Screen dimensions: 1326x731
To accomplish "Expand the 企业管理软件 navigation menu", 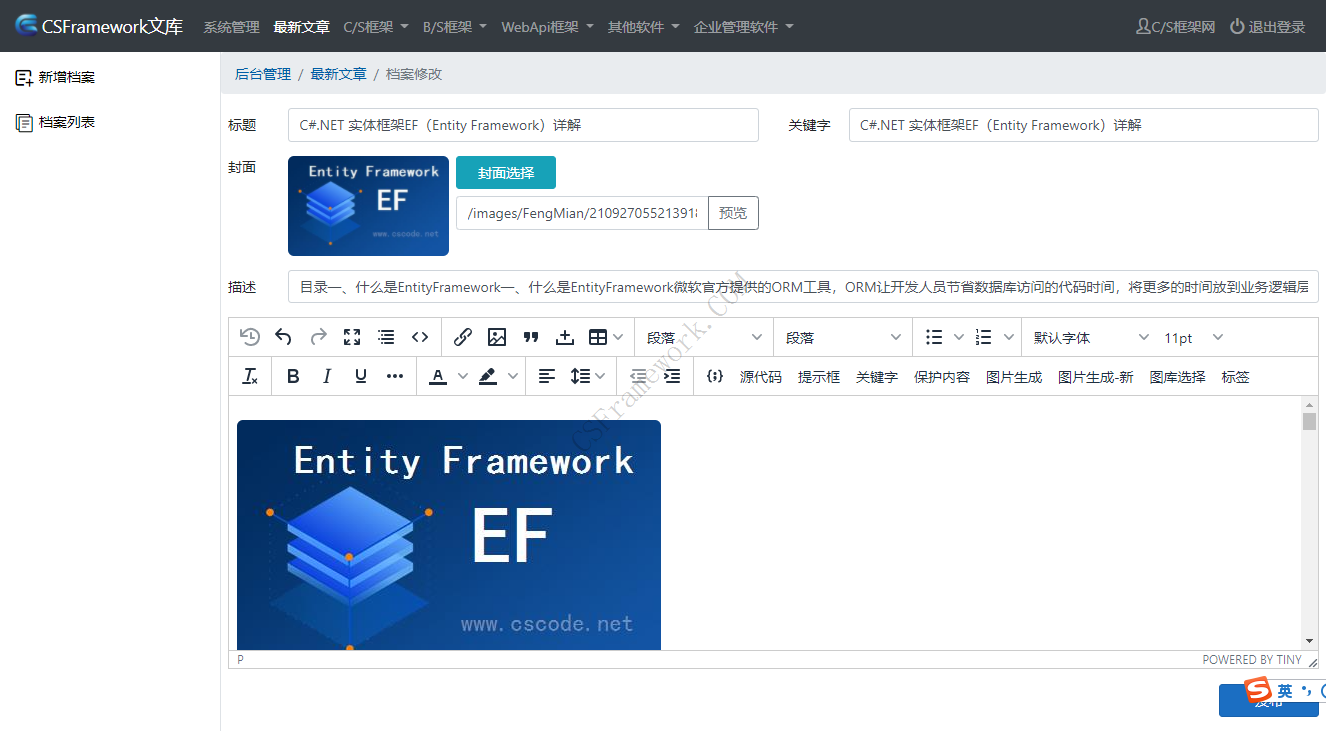I will point(744,27).
